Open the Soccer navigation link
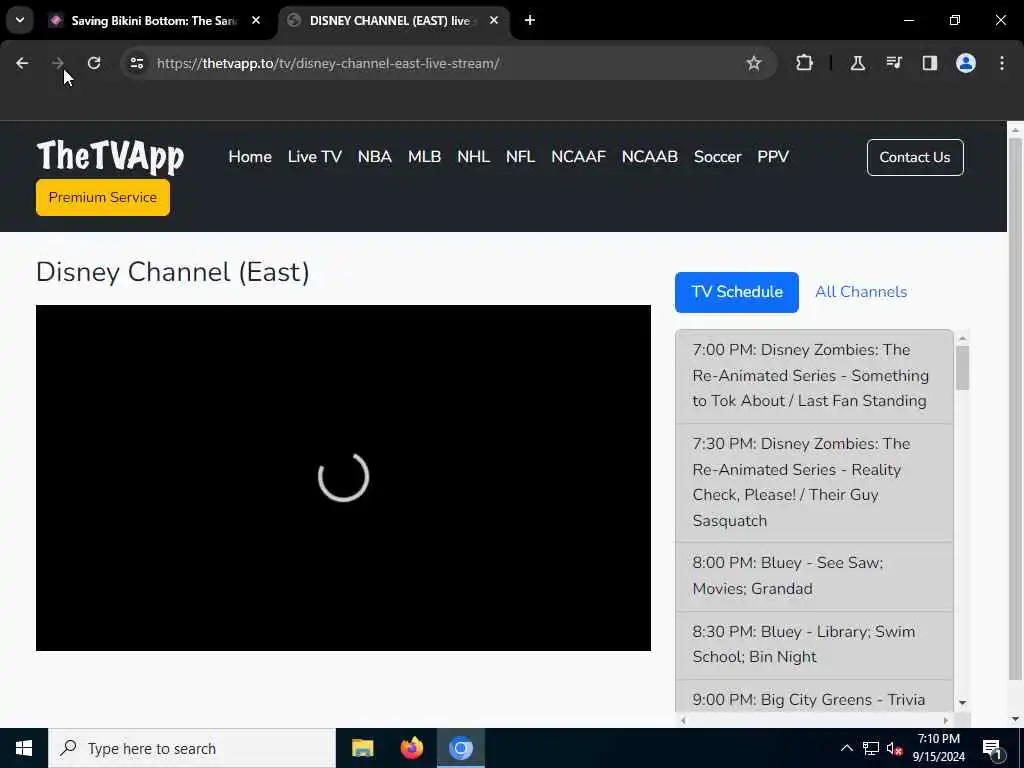 pos(718,157)
